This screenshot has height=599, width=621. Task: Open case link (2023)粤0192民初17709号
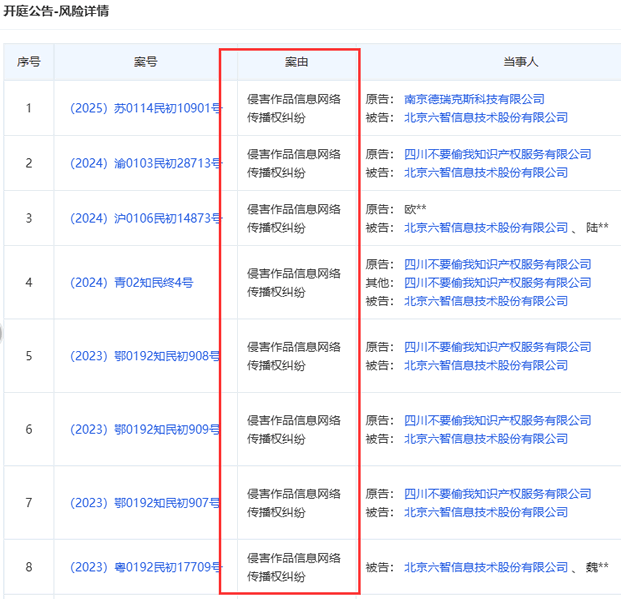click(145, 567)
